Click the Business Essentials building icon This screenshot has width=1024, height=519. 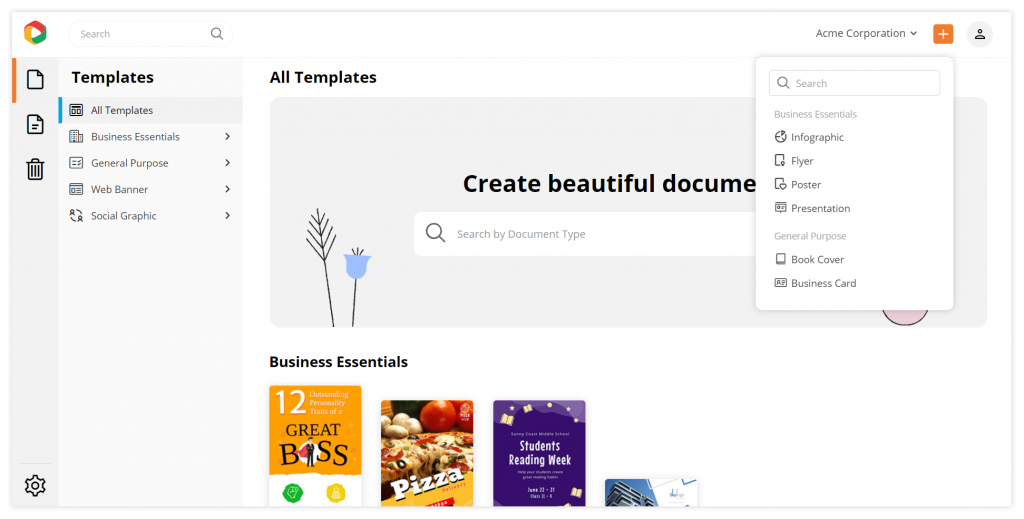[76, 136]
